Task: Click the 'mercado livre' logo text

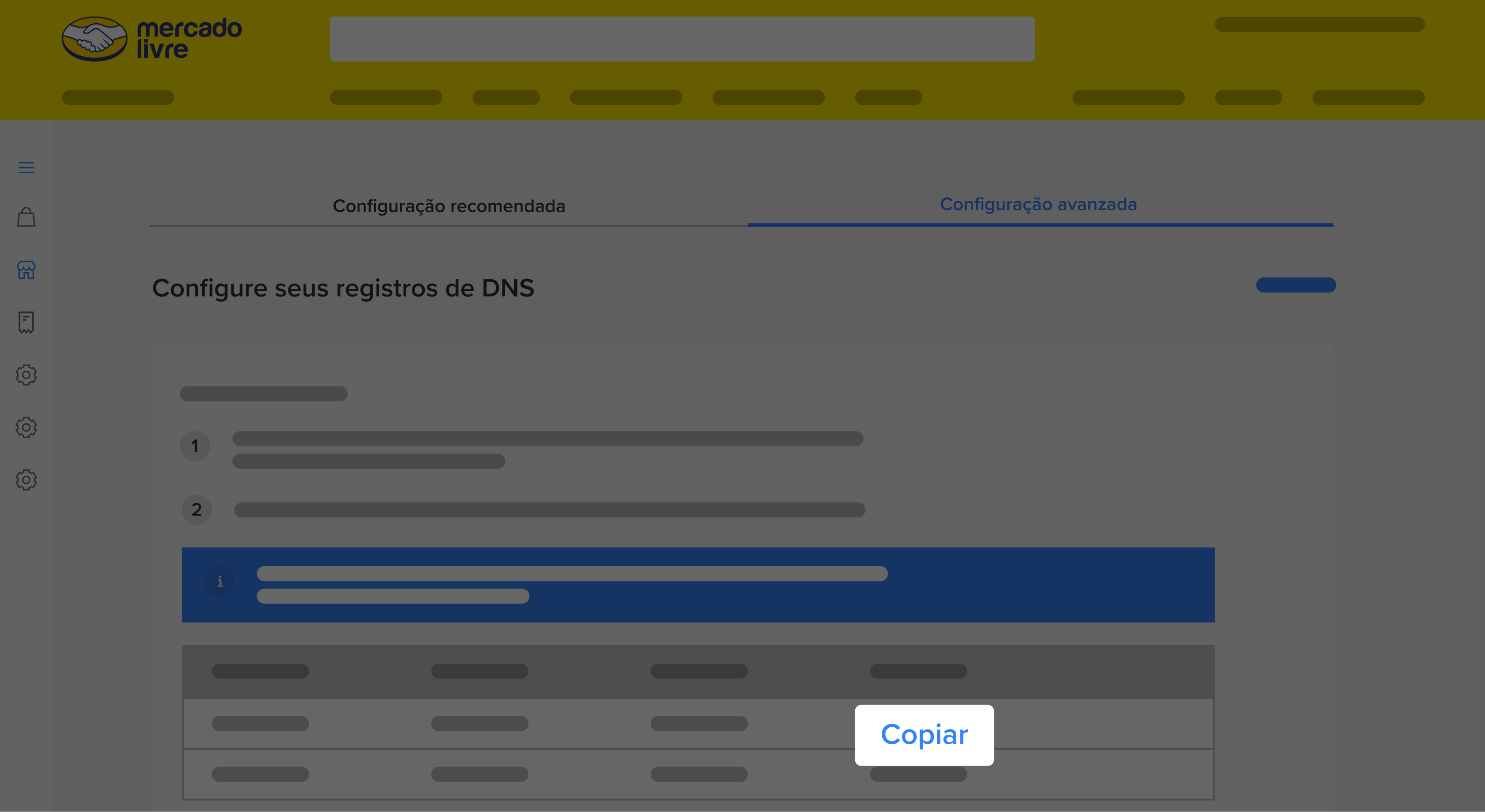Action: pos(189,39)
